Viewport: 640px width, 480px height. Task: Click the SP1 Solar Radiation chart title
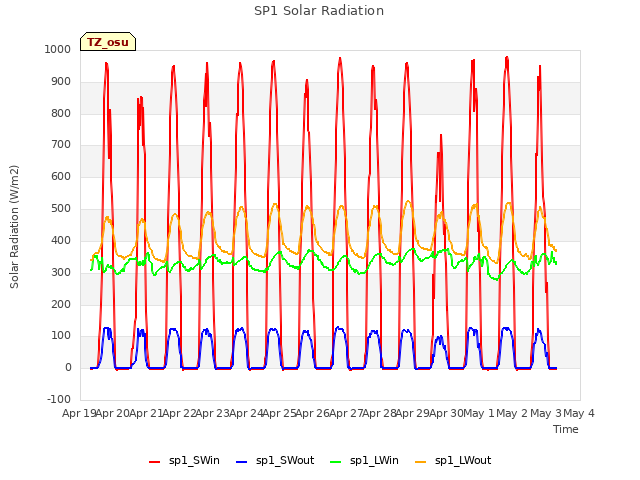319,11
